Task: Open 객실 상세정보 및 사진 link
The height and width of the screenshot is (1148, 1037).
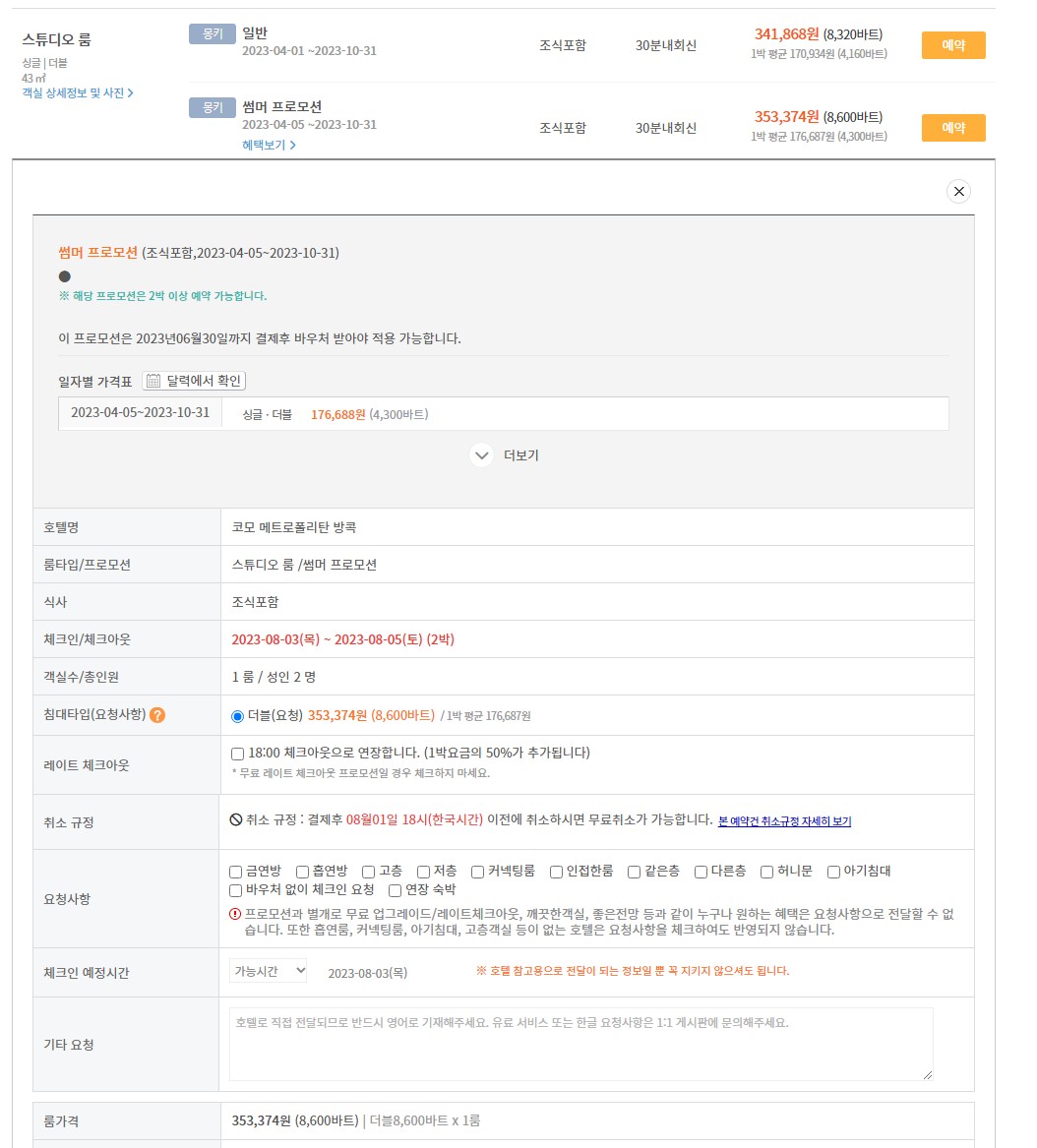Action: point(78,93)
